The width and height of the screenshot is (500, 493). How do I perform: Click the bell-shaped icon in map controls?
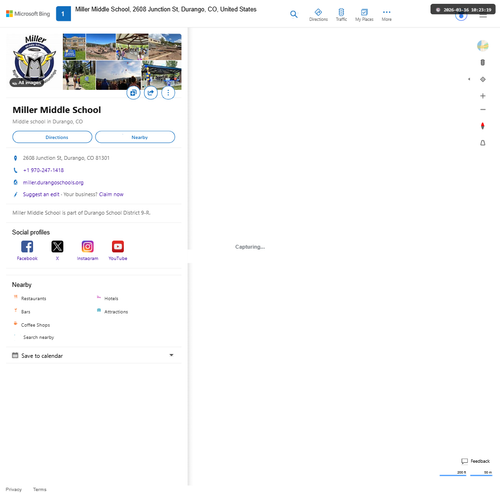pyautogui.click(x=482, y=143)
